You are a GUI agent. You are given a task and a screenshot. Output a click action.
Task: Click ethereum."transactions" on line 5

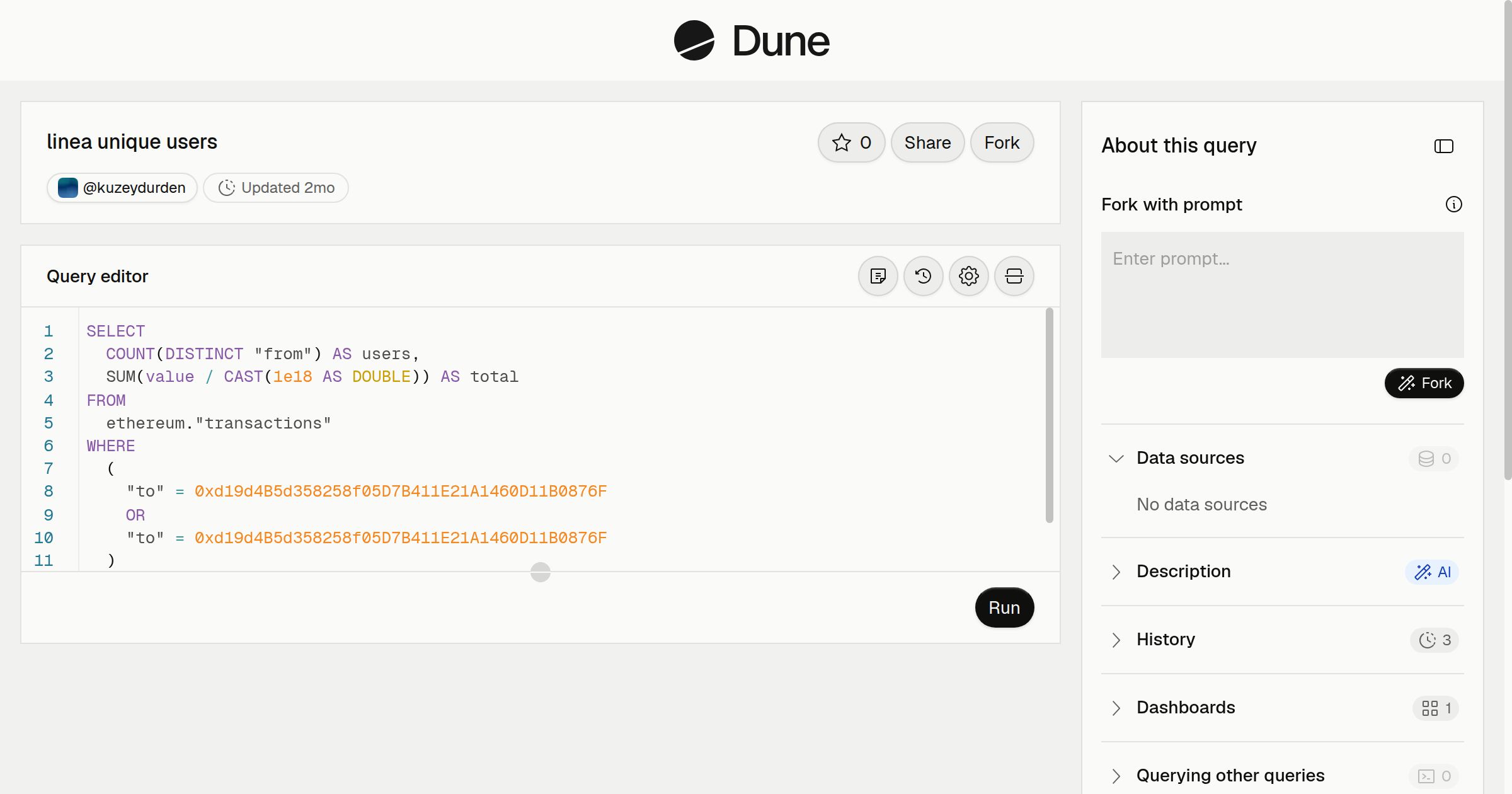click(x=219, y=423)
